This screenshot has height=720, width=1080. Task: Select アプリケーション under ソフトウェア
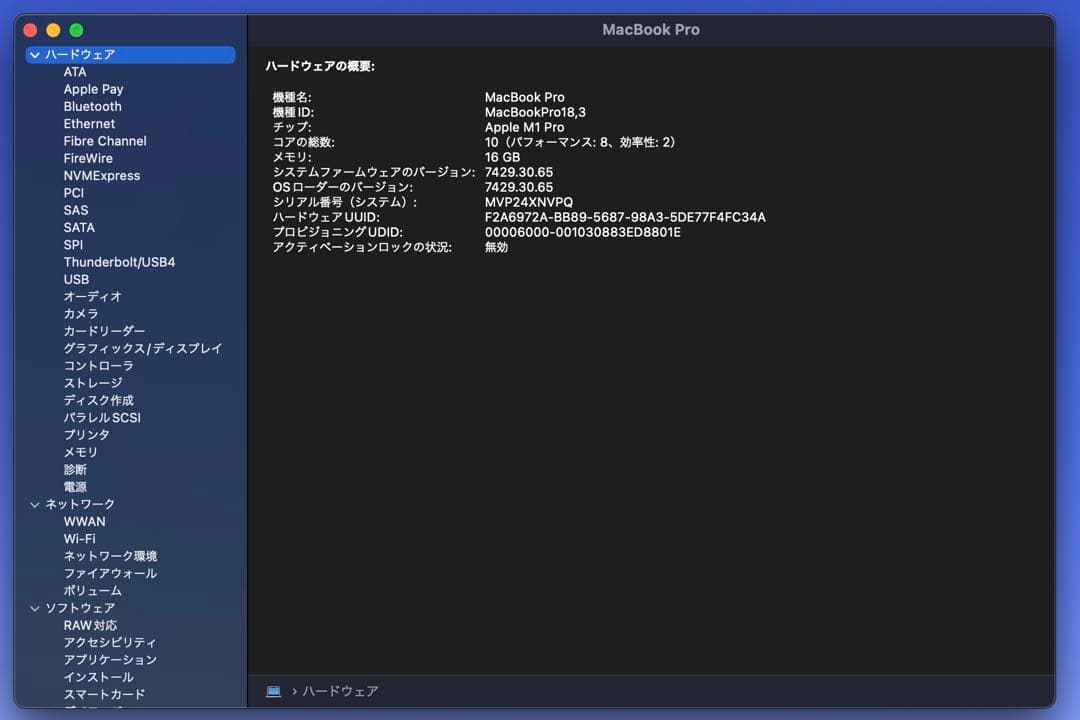[110, 660]
